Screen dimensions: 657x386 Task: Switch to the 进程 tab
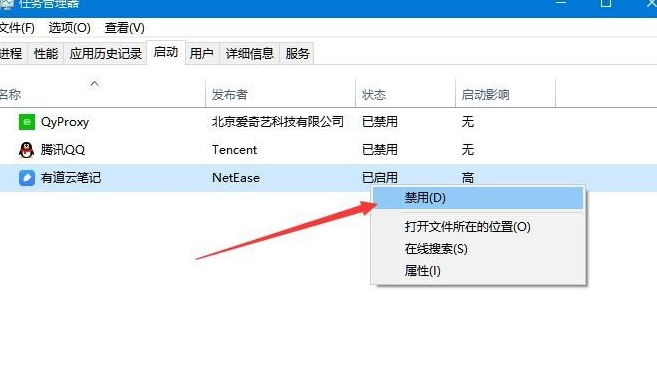(x=12, y=53)
